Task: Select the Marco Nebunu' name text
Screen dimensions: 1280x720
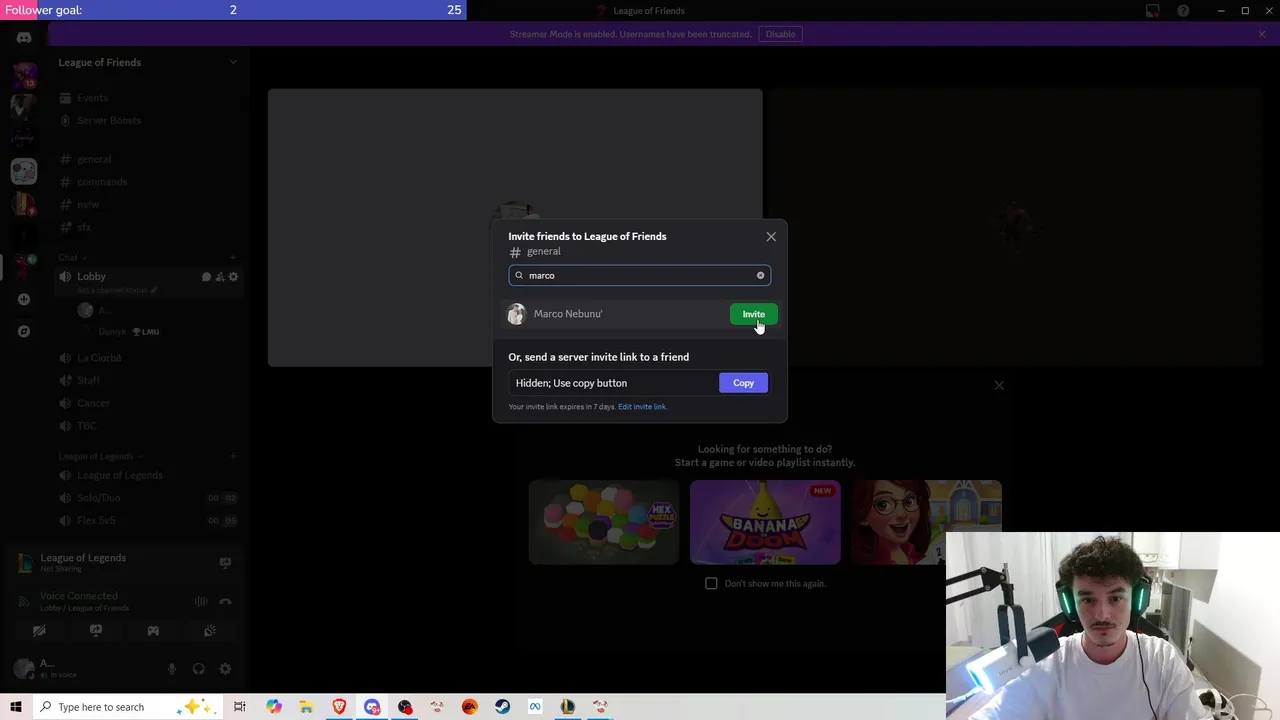Action: [x=568, y=314]
